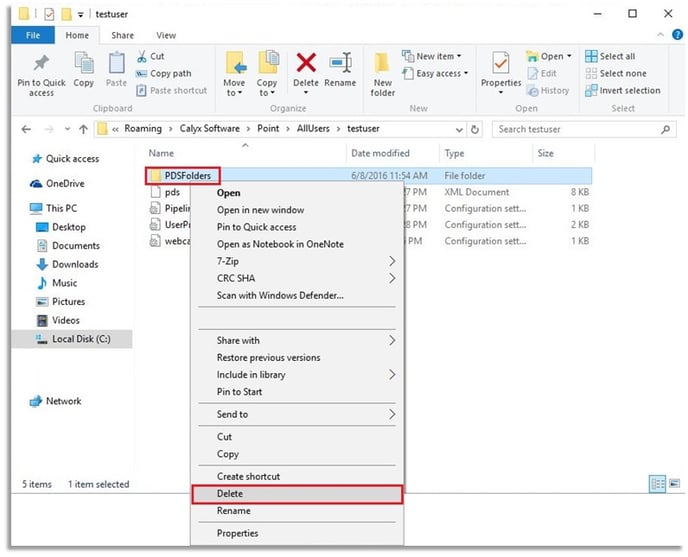Click Select none in the ribbon
688x557 pixels.
tap(616, 73)
